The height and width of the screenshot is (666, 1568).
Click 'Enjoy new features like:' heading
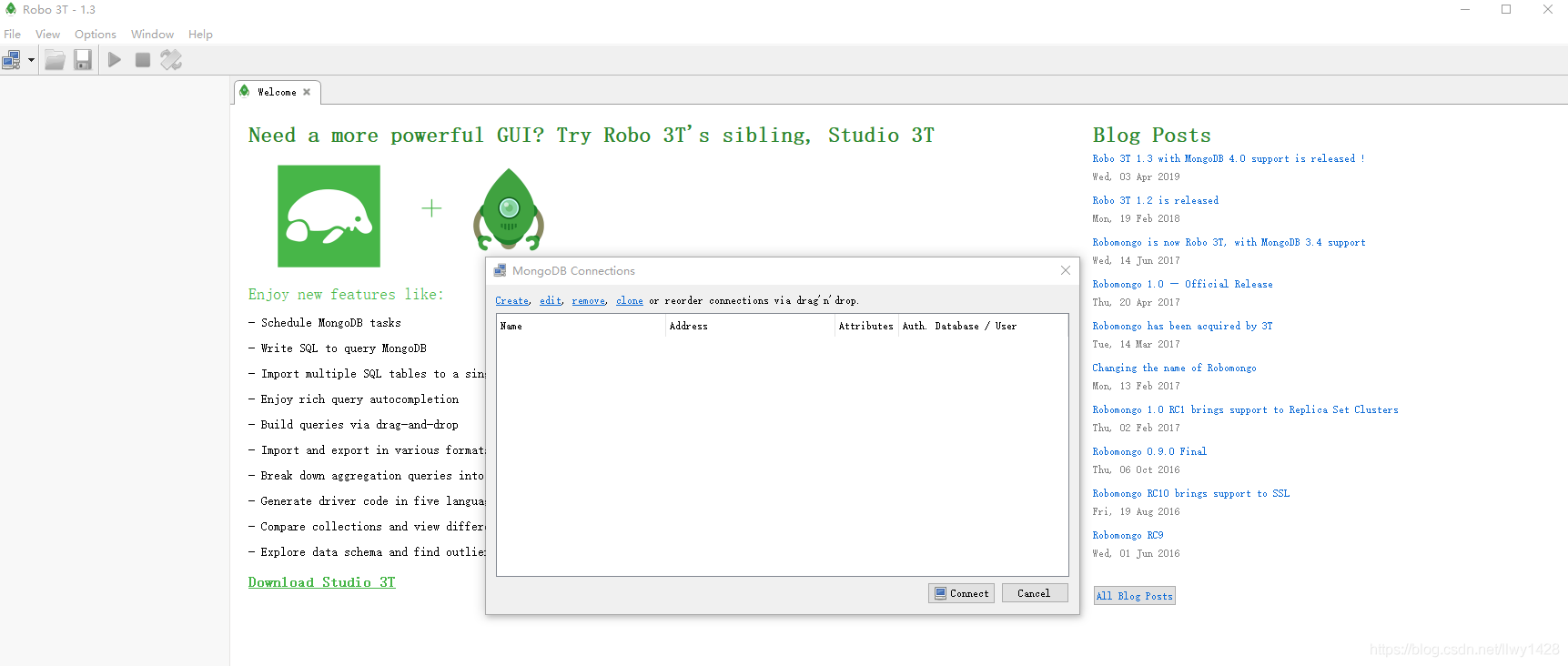(x=346, y=295)
